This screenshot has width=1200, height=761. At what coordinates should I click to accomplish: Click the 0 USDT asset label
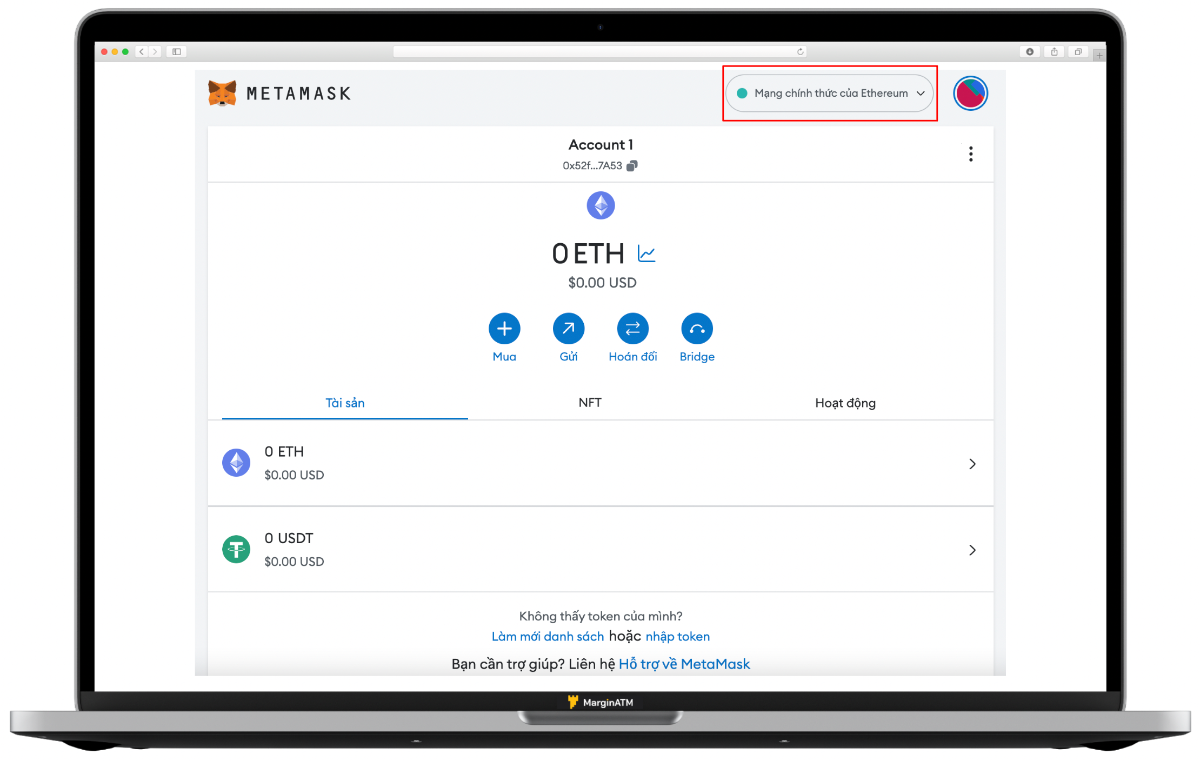289,538
